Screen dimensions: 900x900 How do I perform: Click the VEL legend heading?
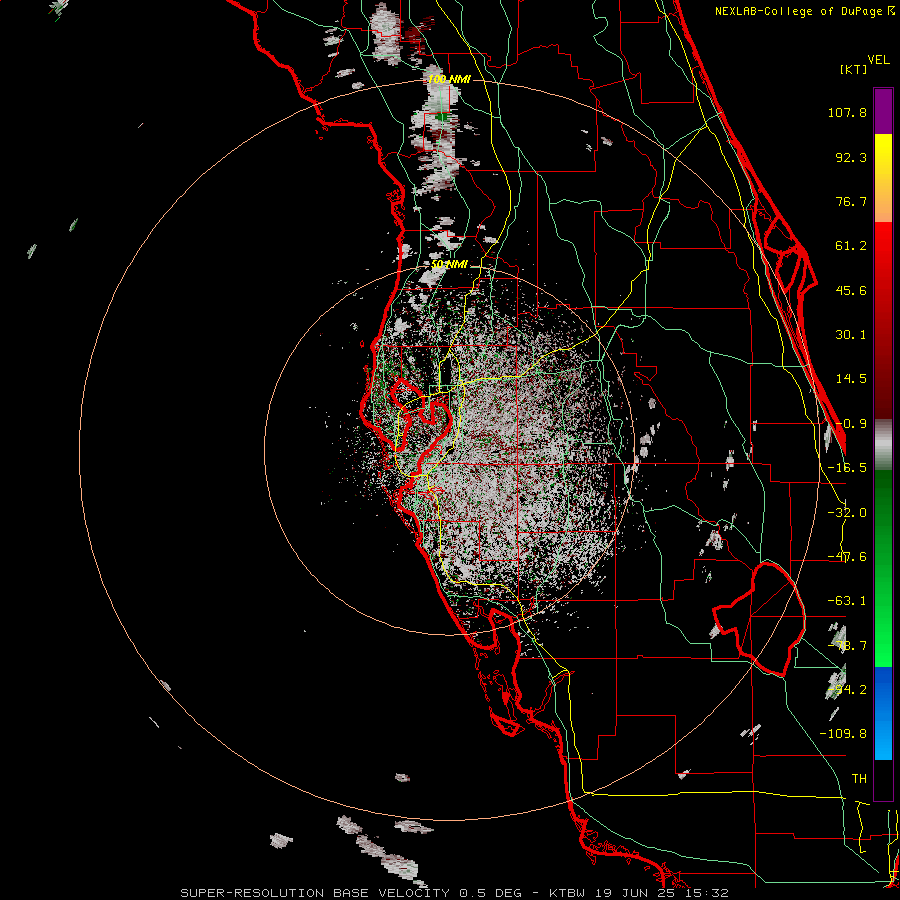(878, 60)
